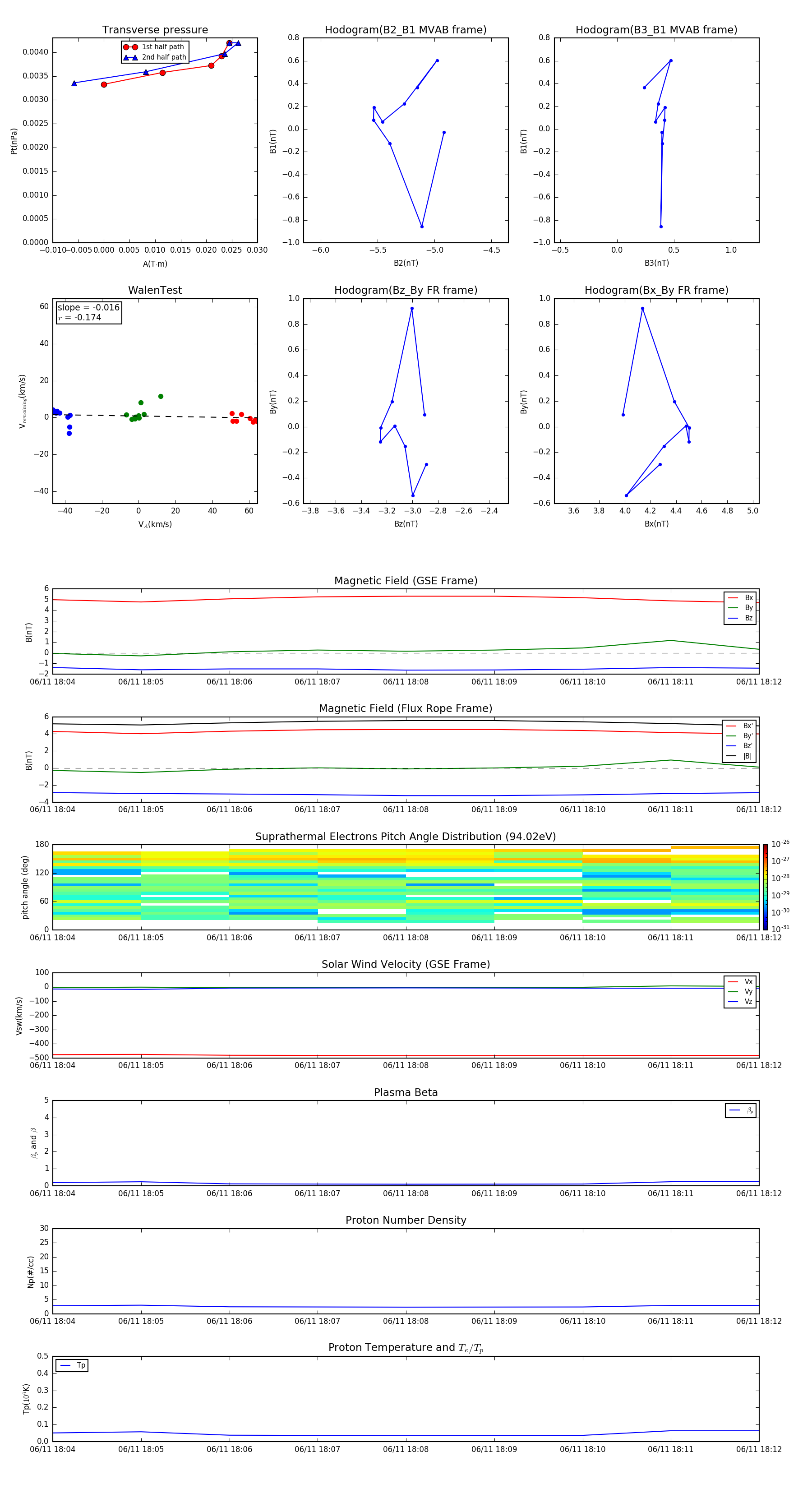This screenshot has width=812, height=1489.
Task: Click the "A(T·m)" x-axis label
Action: click(x=155, y=264)
